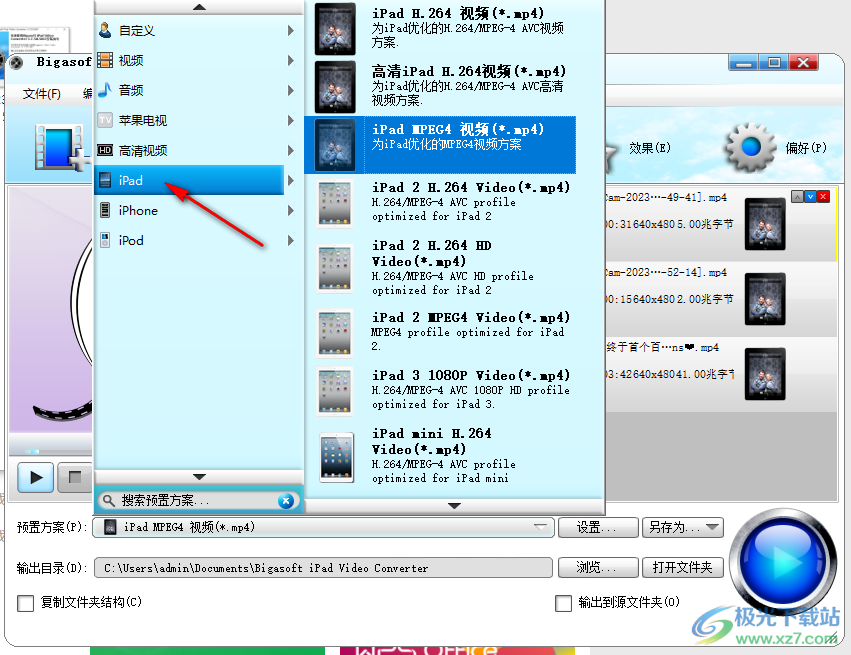The width and height of the screenshot is (851, 655).
Task: Select the iPhone preset category
Action: click(189, 210)
